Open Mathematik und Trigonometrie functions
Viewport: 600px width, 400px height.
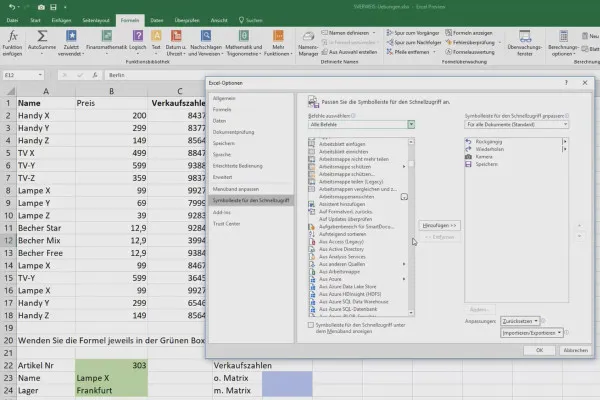(x=244, y=43)
